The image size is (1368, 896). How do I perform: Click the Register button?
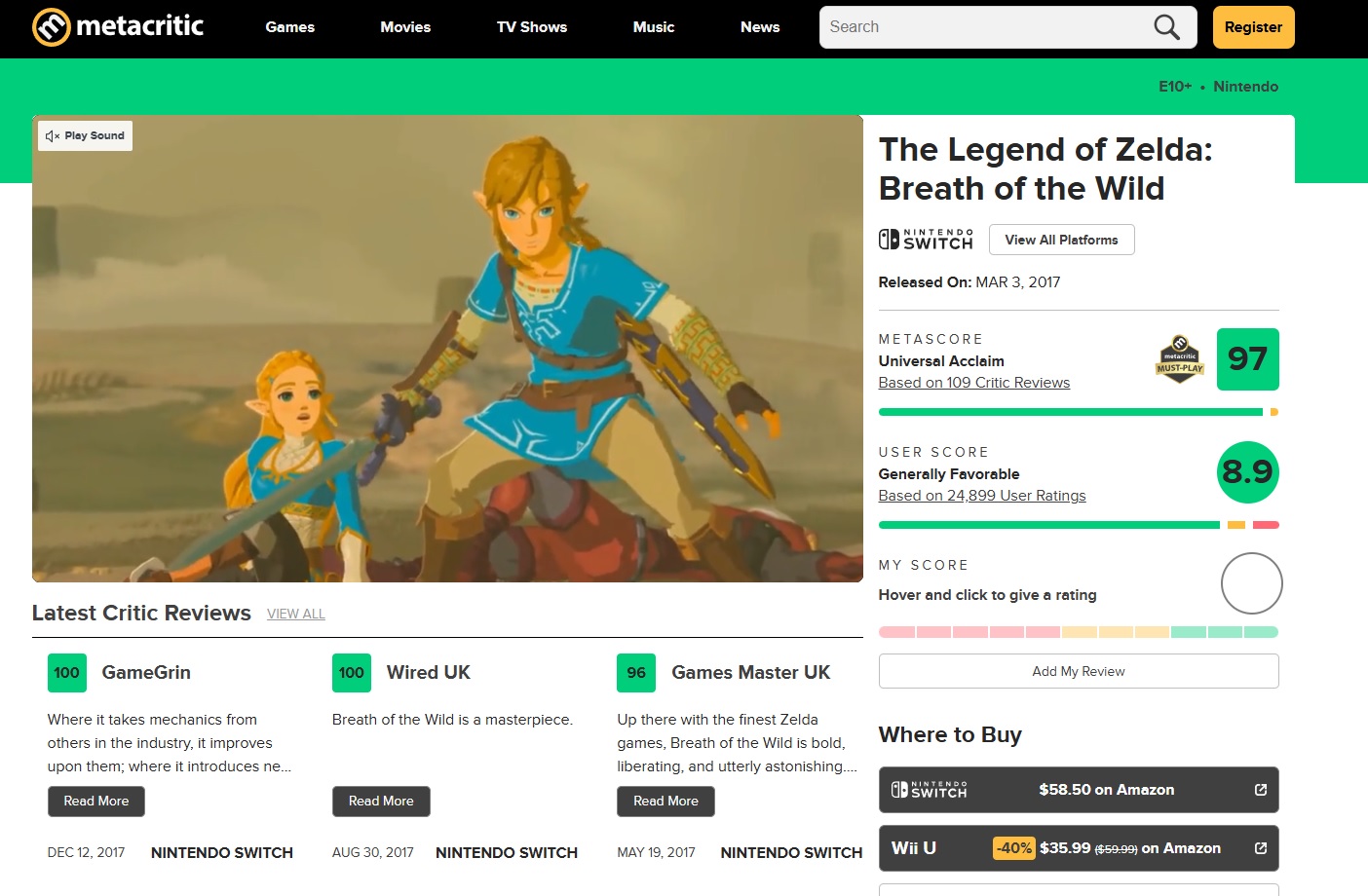click(1253, 27)
